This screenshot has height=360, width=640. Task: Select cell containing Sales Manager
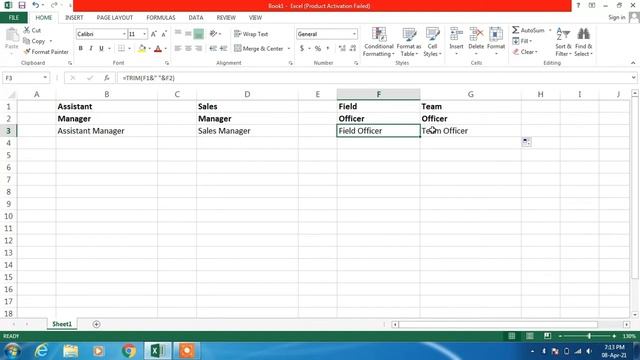click(x=247, y=131)
